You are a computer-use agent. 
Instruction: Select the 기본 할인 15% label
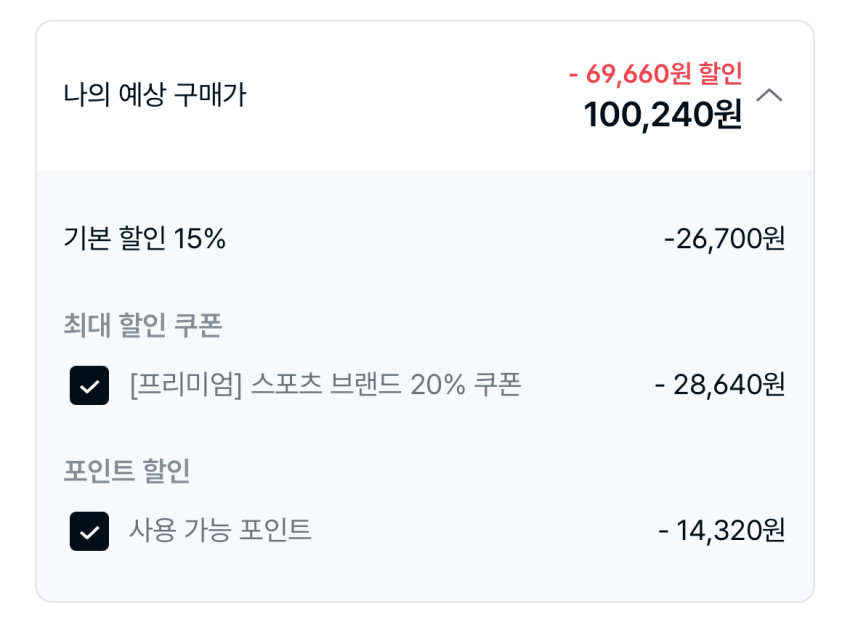coord(144,239)
